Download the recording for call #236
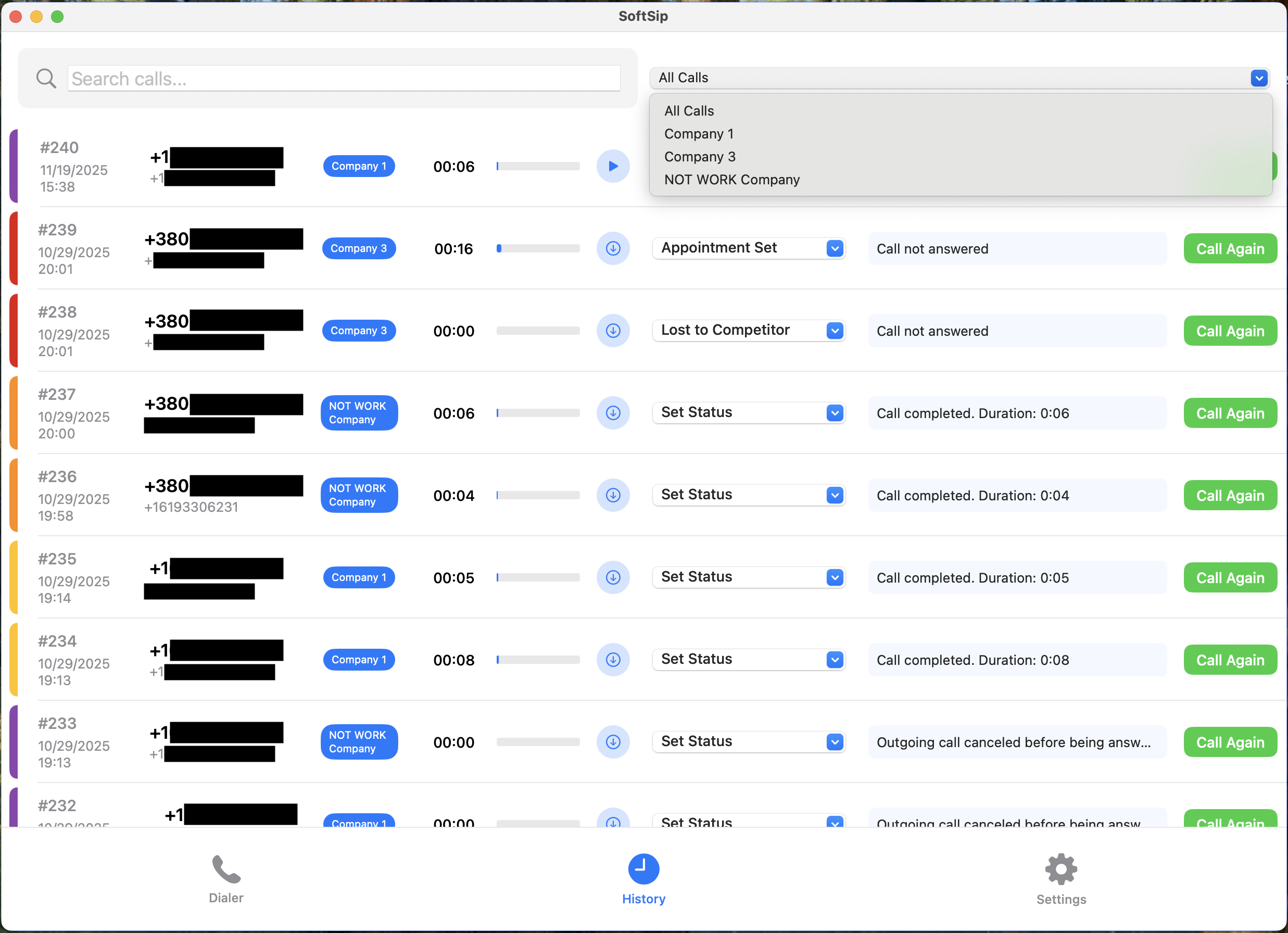This screenshot has height=933, width=1288. (x=613, y=495)
